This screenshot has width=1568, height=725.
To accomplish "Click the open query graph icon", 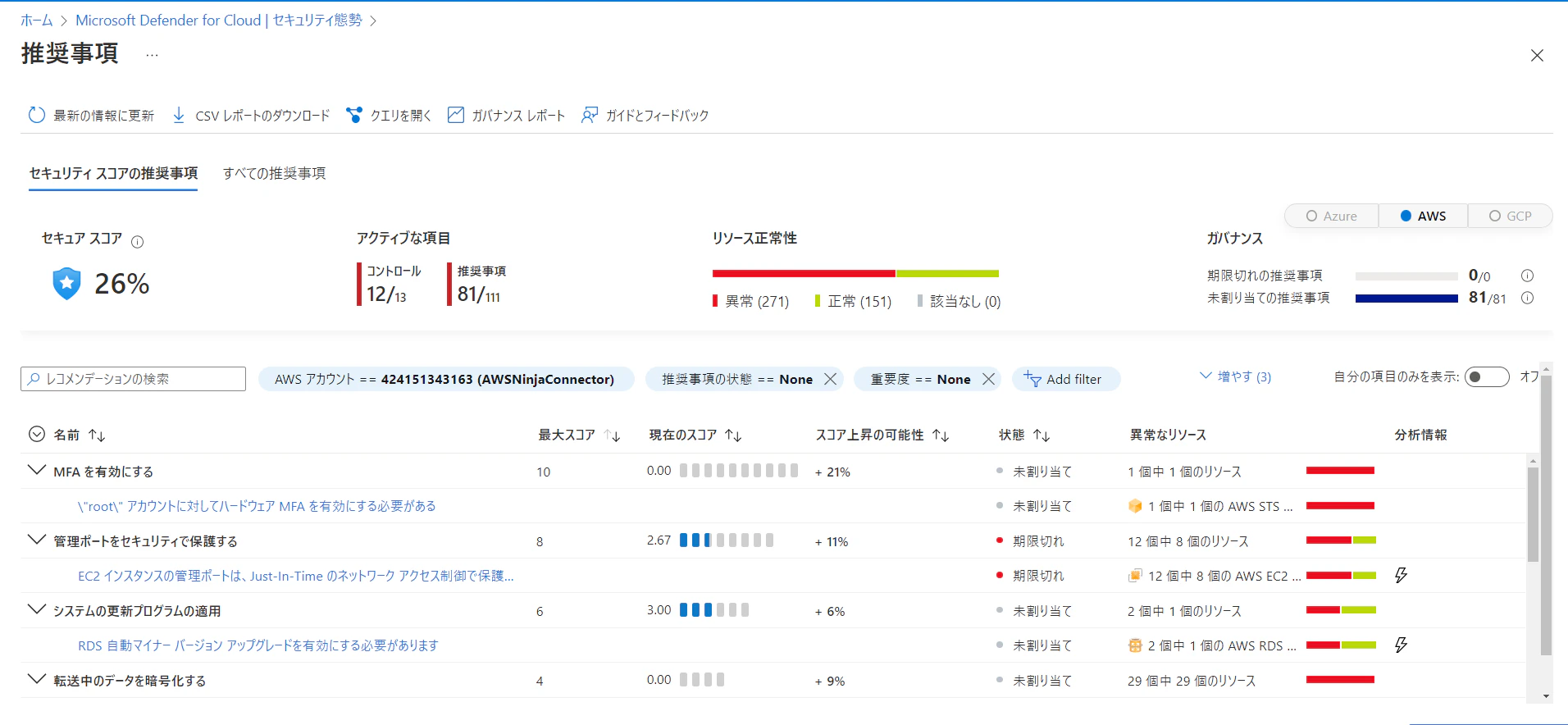I will click(x=354, y=115).
